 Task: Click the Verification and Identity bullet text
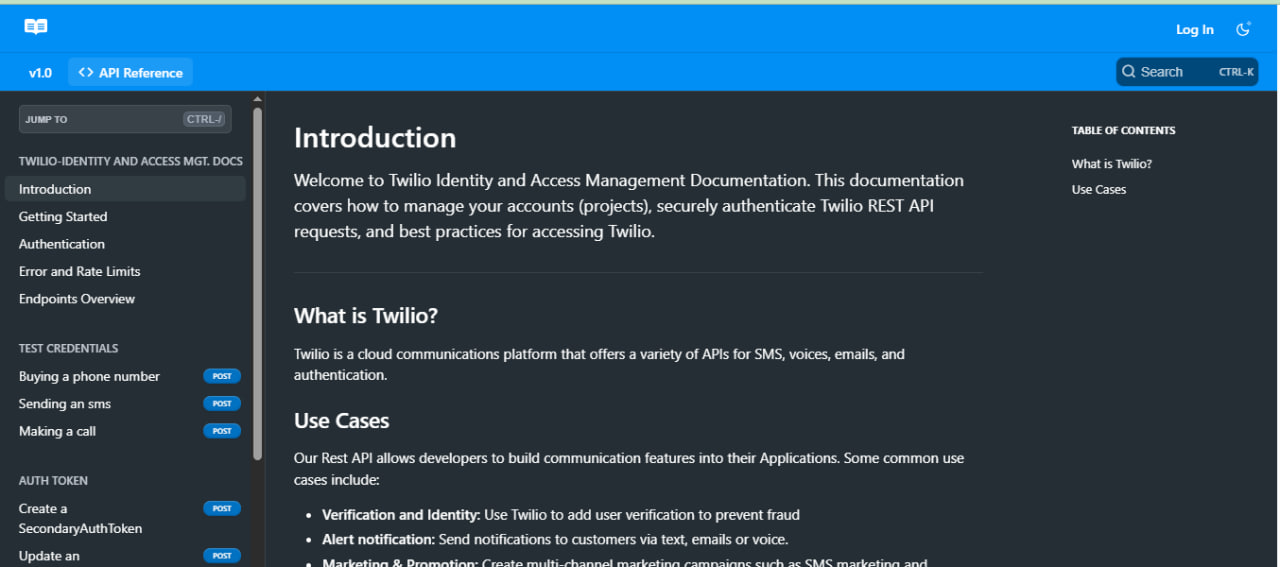pos(560,515)
